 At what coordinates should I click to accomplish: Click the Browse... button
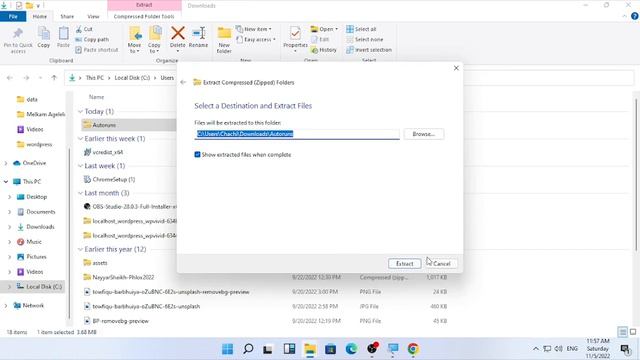point(424,134)
